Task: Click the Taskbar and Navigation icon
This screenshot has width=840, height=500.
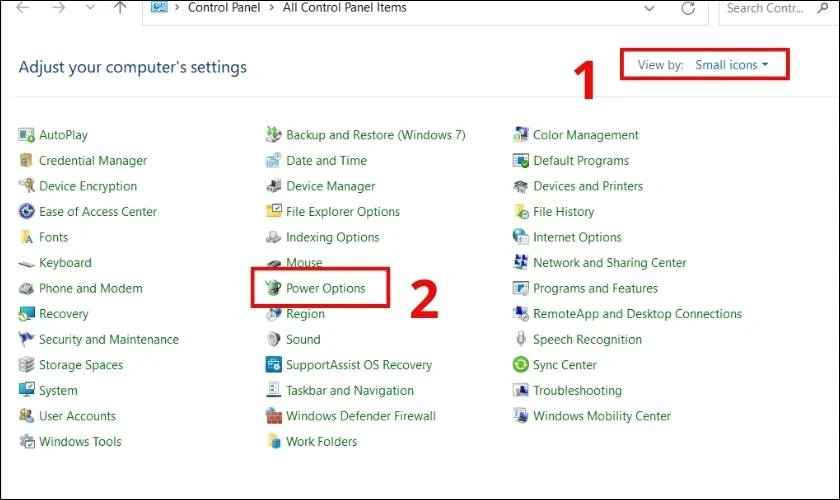Action: 273,390
